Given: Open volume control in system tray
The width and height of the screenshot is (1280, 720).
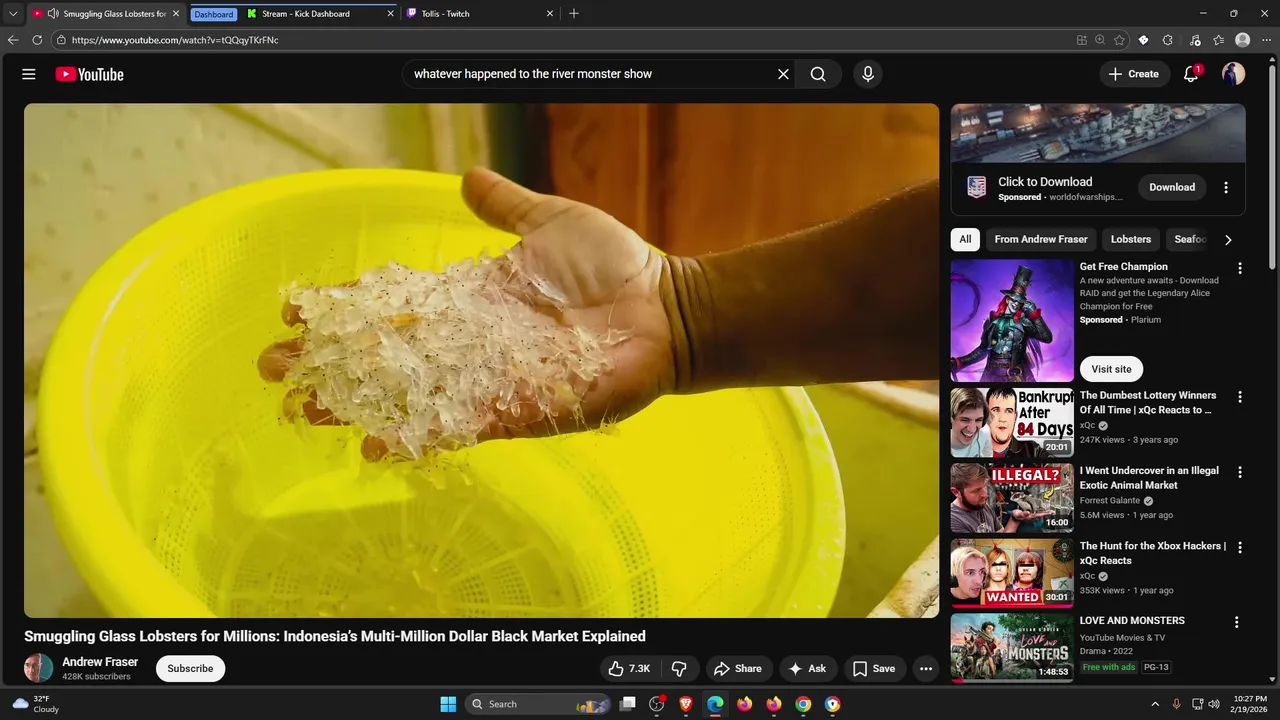Looking at the screenshot, I should point(1214,704).
